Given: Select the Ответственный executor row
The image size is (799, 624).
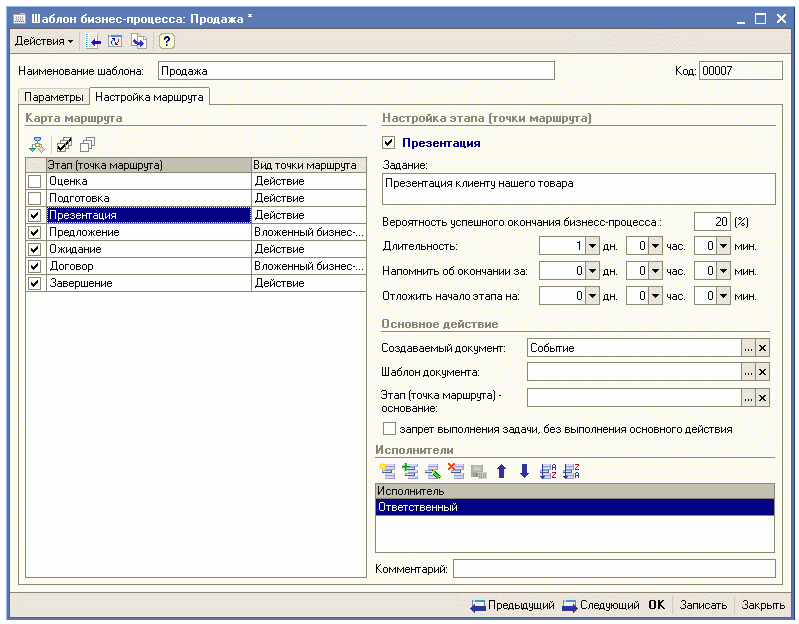Looking at the screenshot, I should (x=575, y=507).
